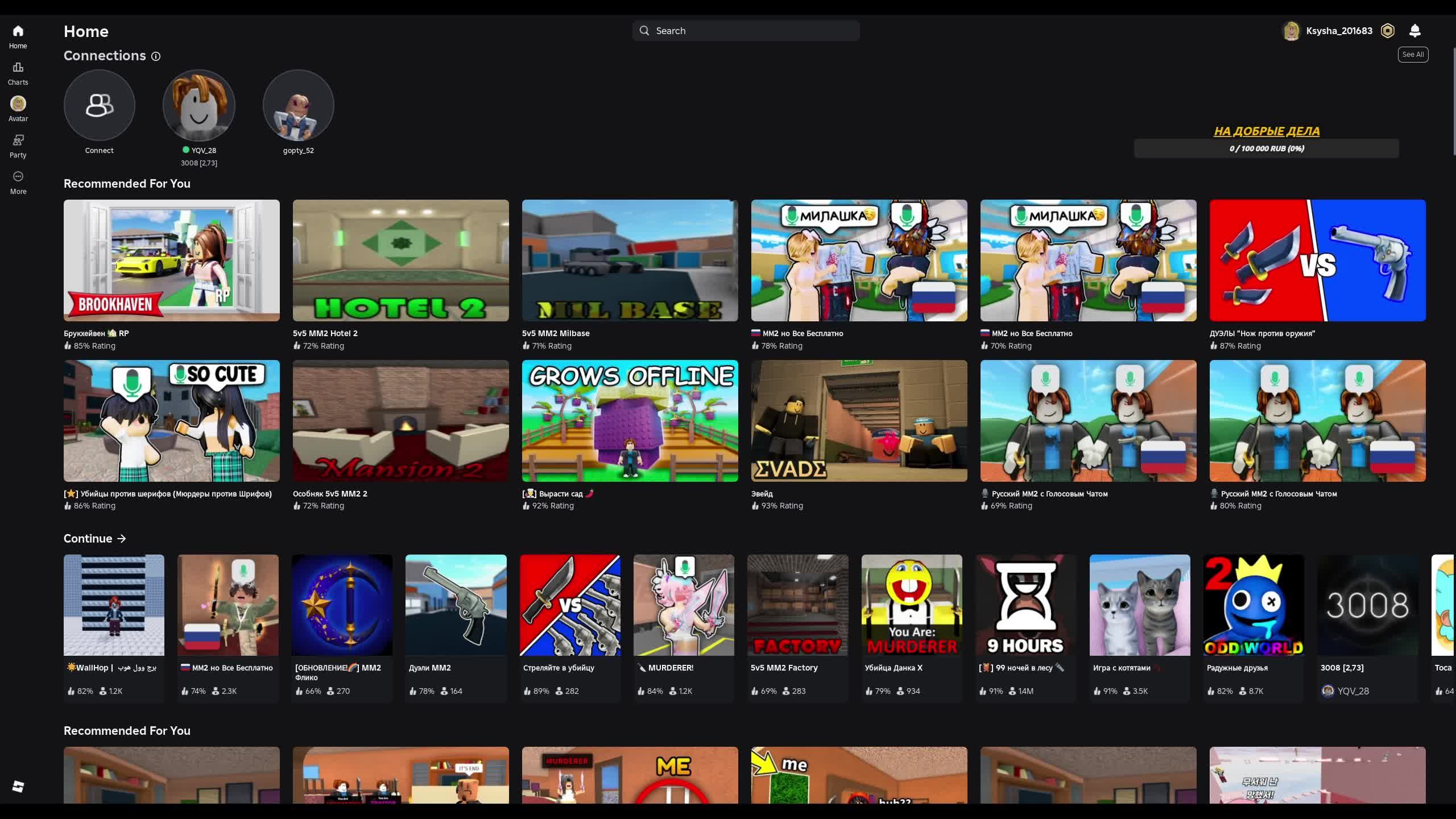Screen dimensions: 1456x819
Task: Click the Эвейд title text
Action: (762, 494)
